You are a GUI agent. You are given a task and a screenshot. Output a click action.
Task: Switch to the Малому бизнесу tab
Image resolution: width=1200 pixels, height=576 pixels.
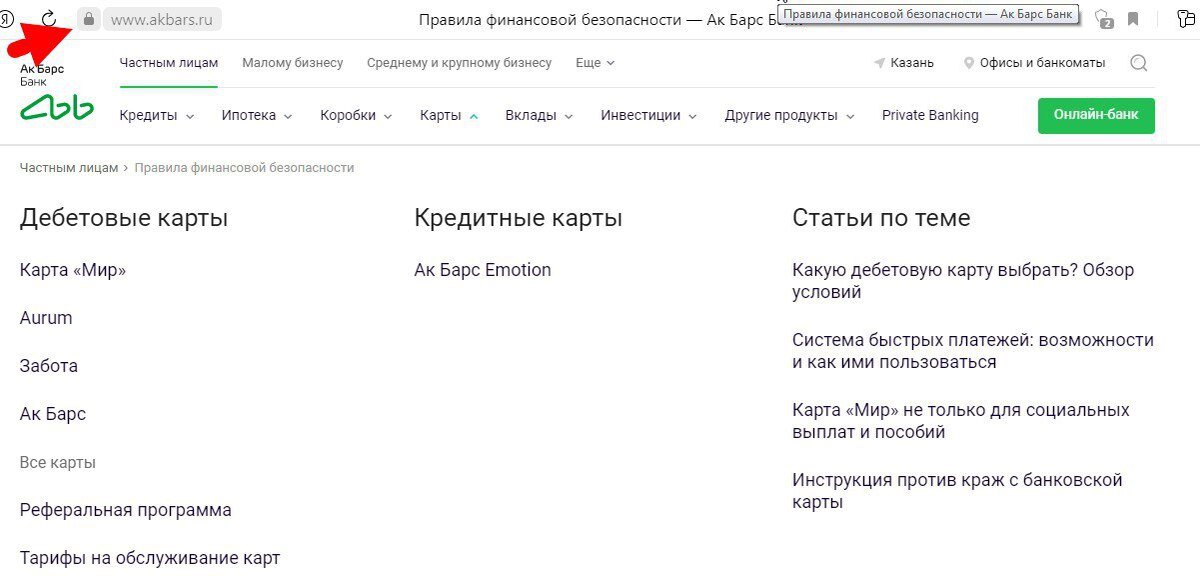click(292, 62)
